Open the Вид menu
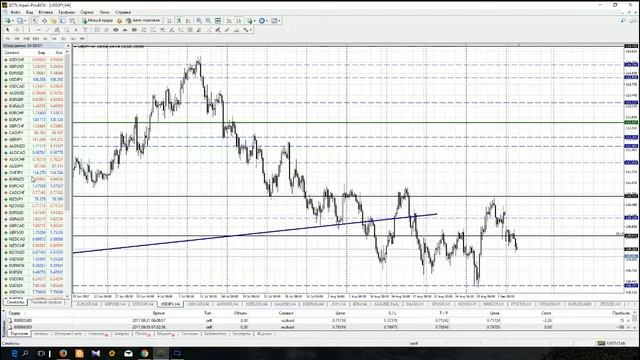The width and height of the screenshot is (640, 360). (30, 12)
